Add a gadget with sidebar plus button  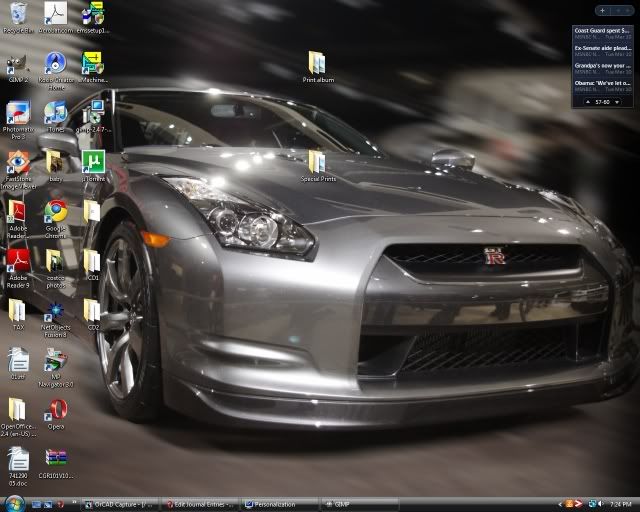click(x=602, y=11)
